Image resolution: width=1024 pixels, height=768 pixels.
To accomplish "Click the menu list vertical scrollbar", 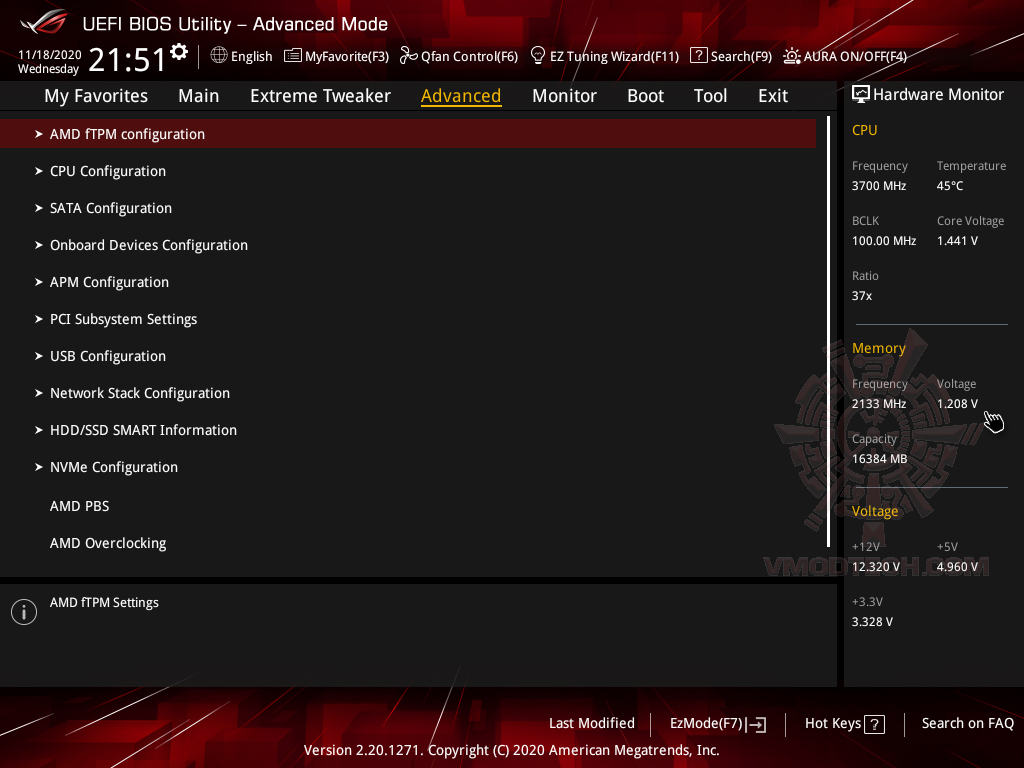I will tap(828, 331).
